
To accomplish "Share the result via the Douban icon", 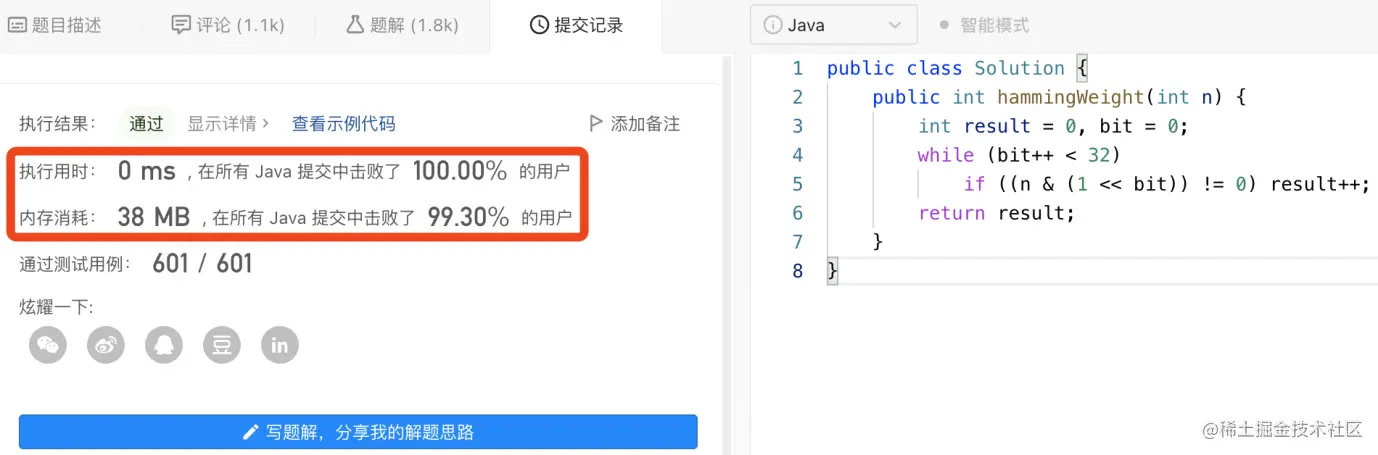I will 222,345.
